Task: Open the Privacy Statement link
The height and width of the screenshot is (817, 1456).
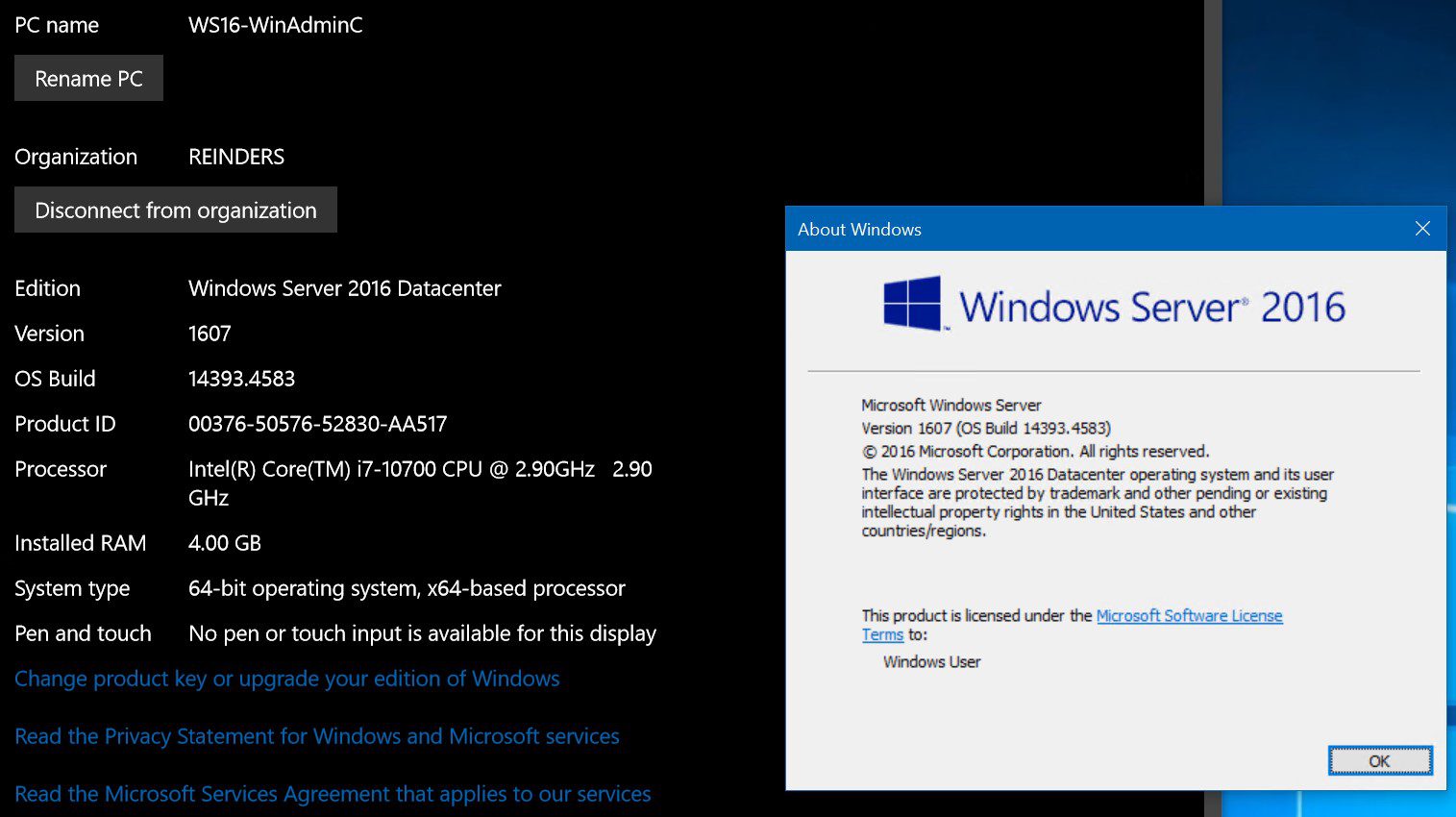Action: click(317, 736)
